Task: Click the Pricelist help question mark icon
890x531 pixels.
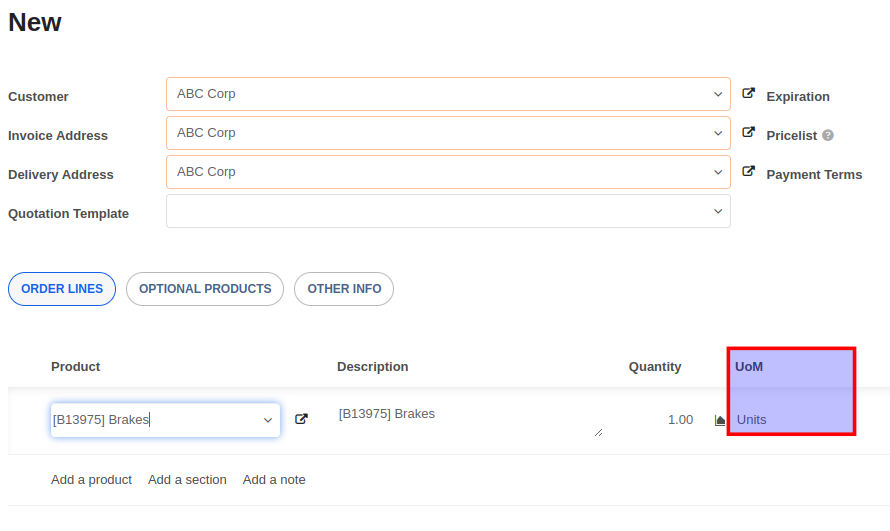Action: pyautogui.click(x=828, y=135)
